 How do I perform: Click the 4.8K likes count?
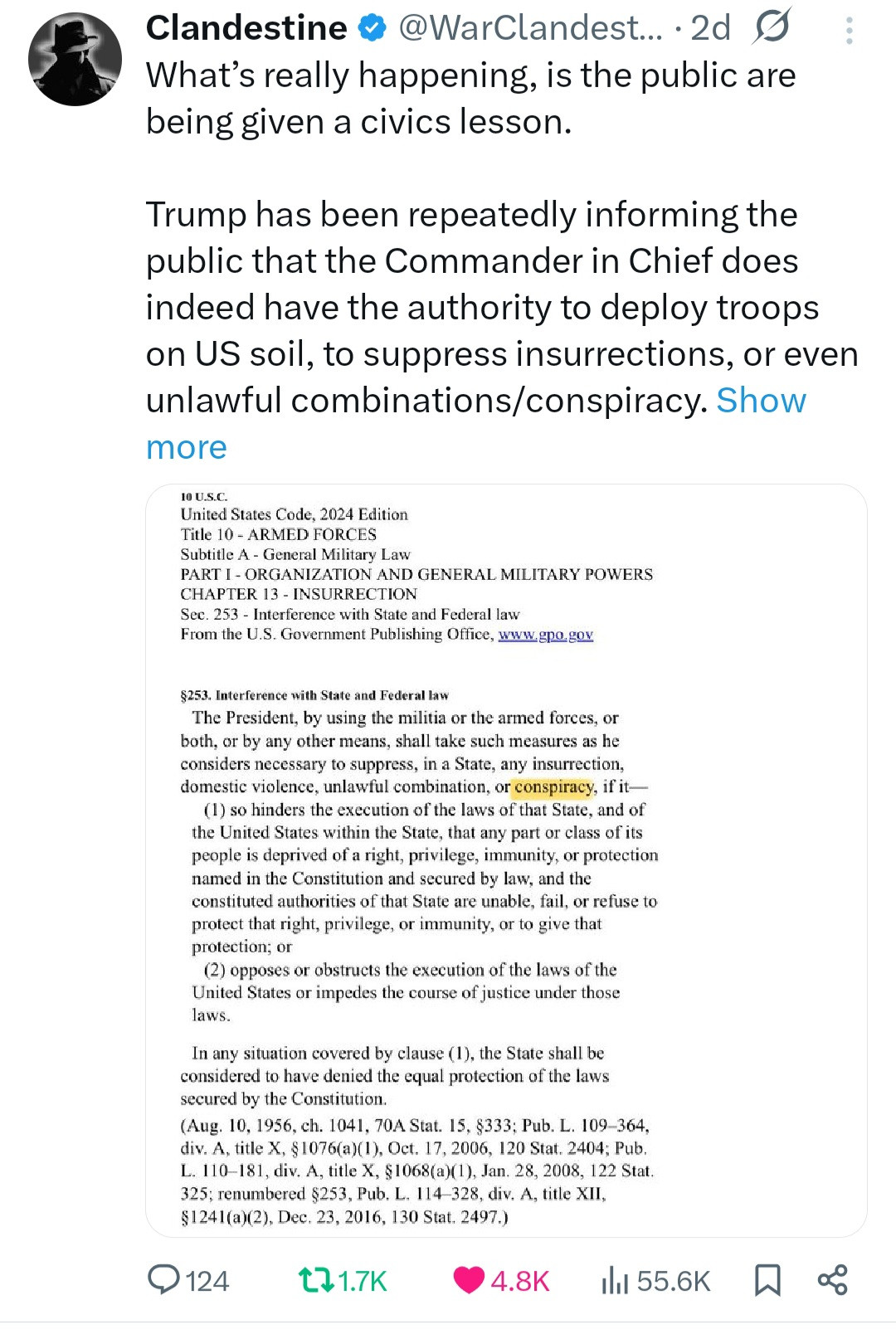coord(520,1281)
